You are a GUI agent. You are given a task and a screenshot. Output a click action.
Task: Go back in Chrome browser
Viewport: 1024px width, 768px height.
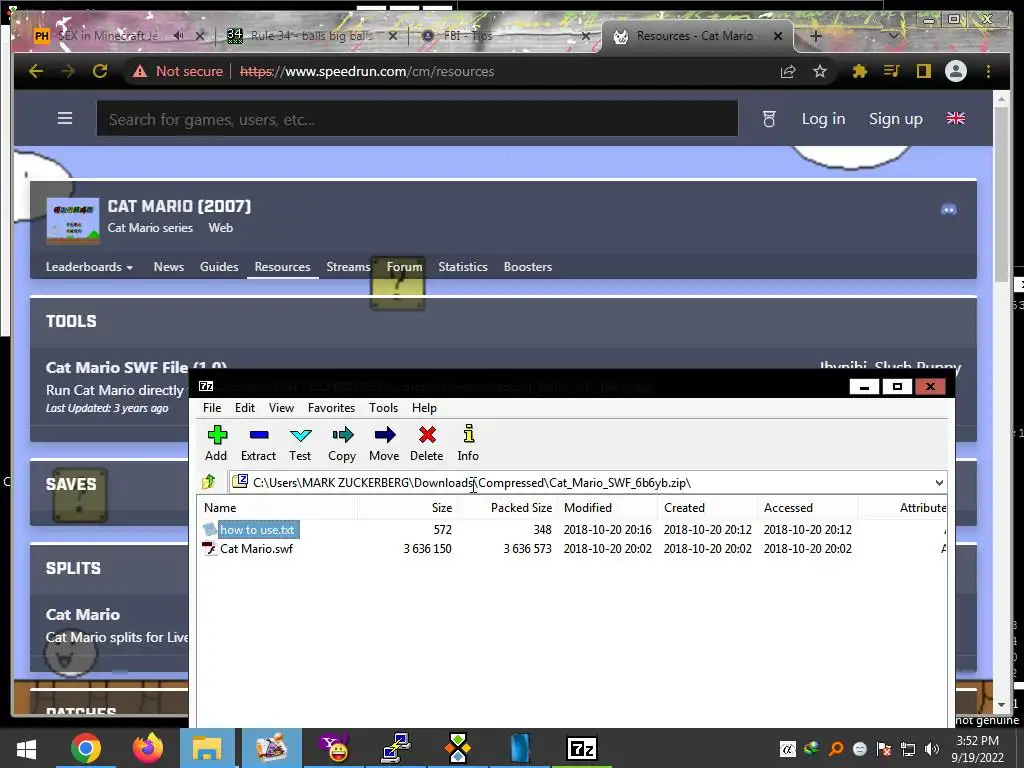point(36,71)
